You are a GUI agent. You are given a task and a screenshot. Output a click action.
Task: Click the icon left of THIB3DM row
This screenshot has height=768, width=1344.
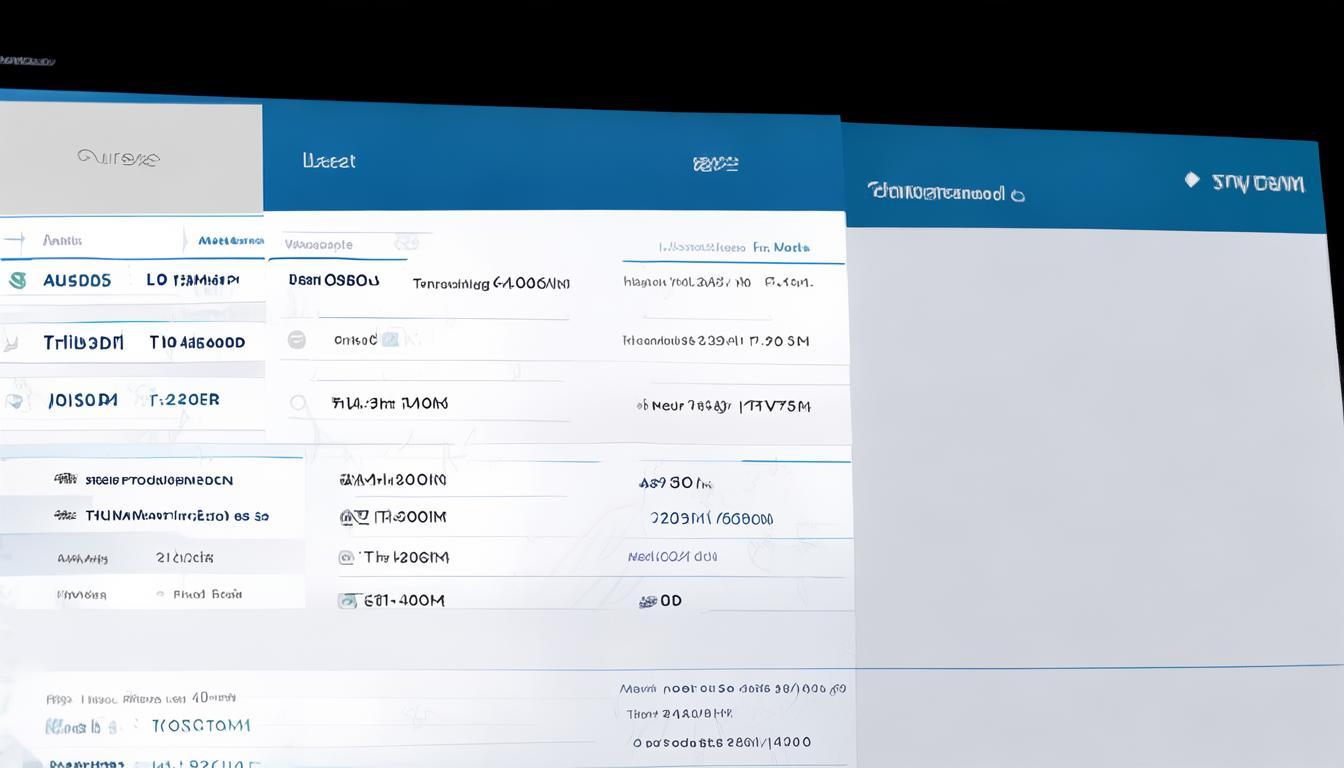[12, 343]
